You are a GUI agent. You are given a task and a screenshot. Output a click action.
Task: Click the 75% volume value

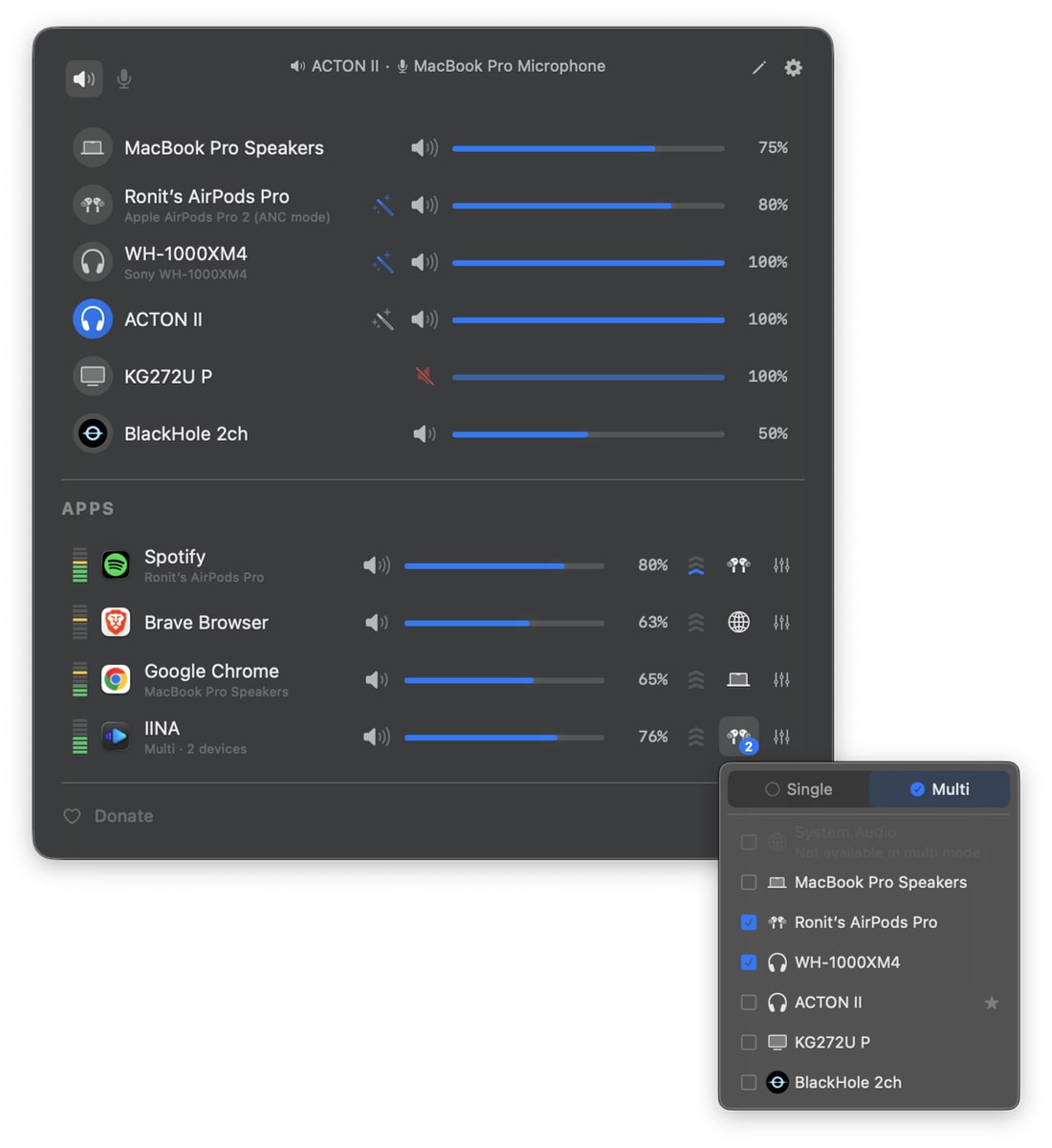773,147
